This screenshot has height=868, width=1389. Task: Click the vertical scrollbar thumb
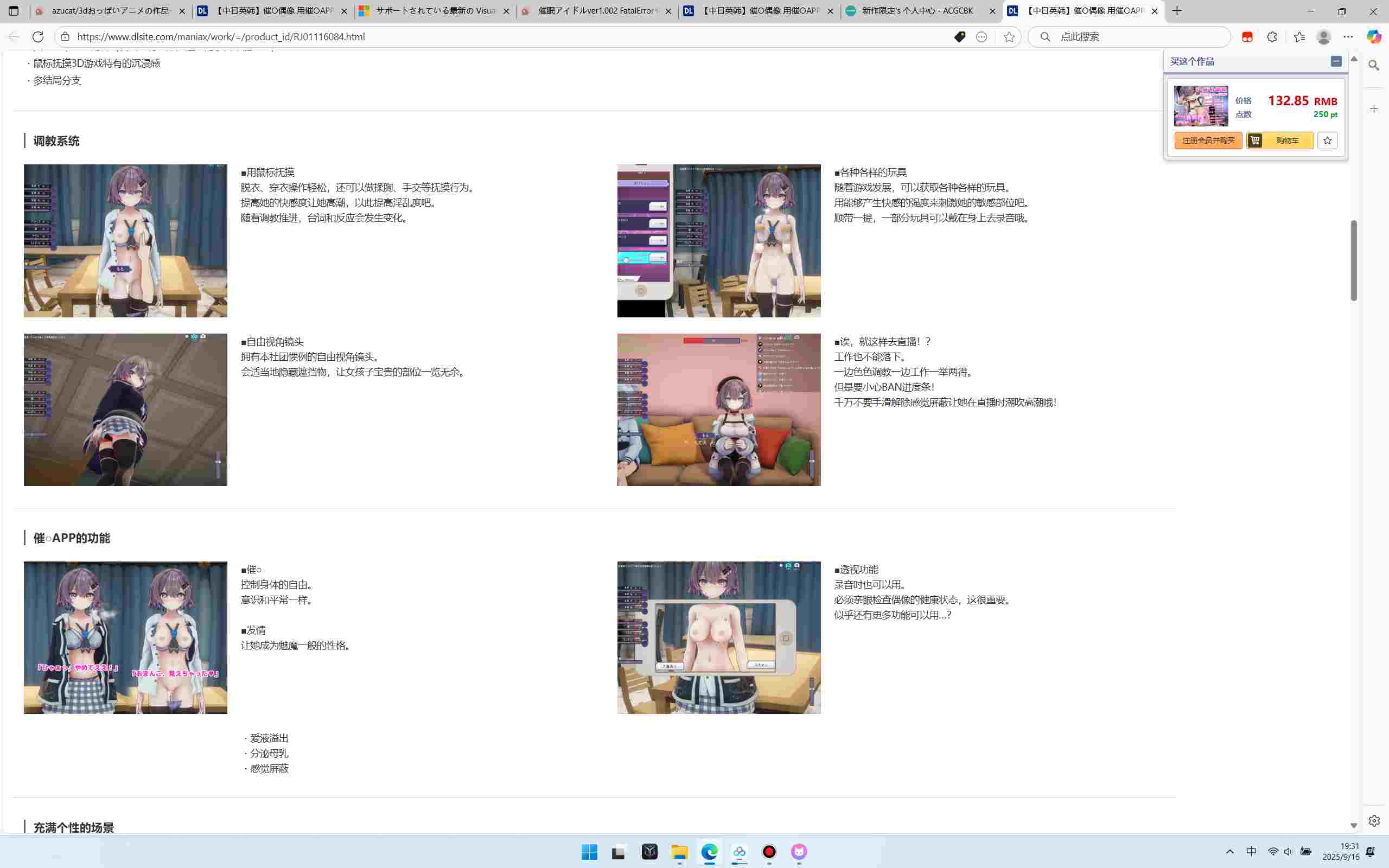(x=1354, y=260)
